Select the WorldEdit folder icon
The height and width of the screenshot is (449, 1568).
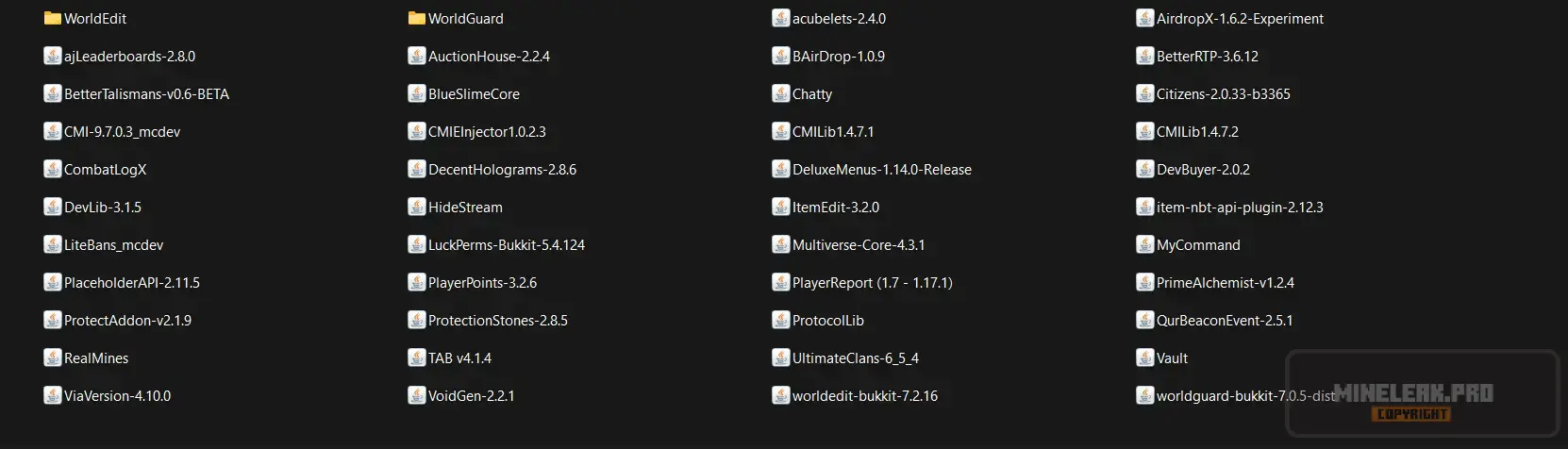(53, 18)
